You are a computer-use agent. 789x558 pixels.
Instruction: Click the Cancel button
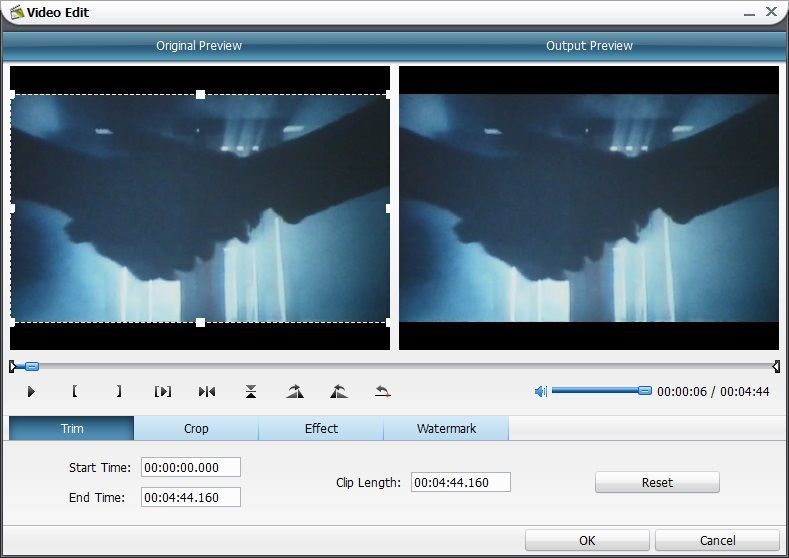(718, 540)
